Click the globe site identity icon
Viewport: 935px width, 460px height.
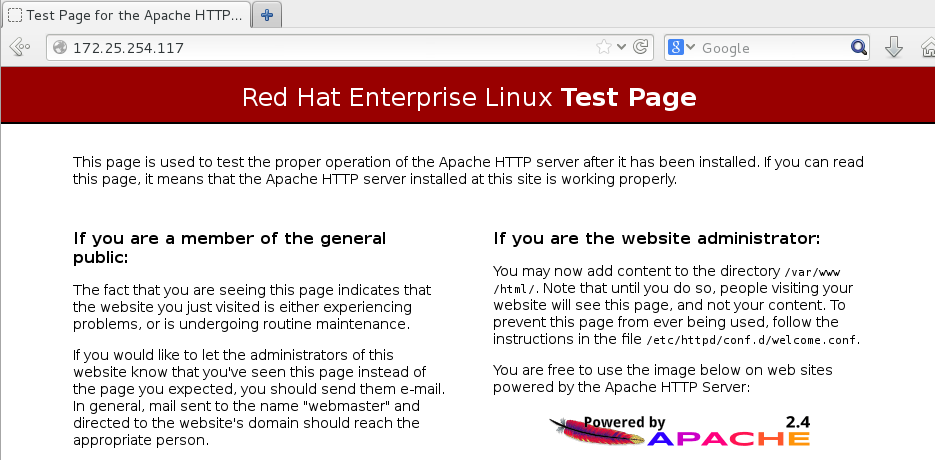[x=60, y=47]
